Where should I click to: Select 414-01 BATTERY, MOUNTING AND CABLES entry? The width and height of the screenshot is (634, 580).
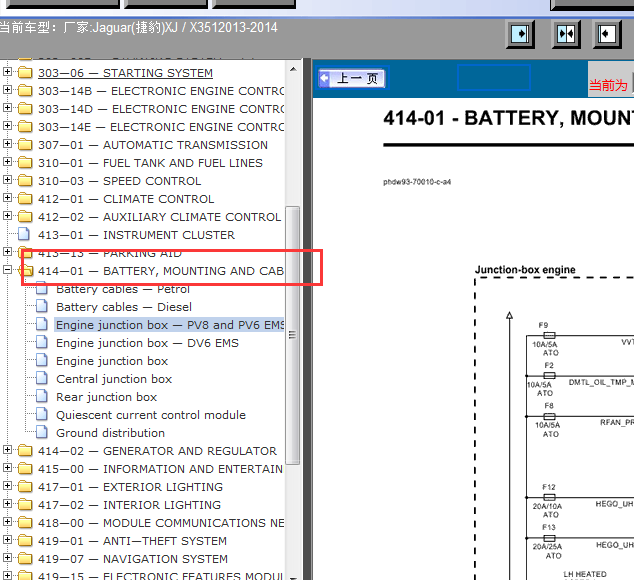[x=161, y=271]
